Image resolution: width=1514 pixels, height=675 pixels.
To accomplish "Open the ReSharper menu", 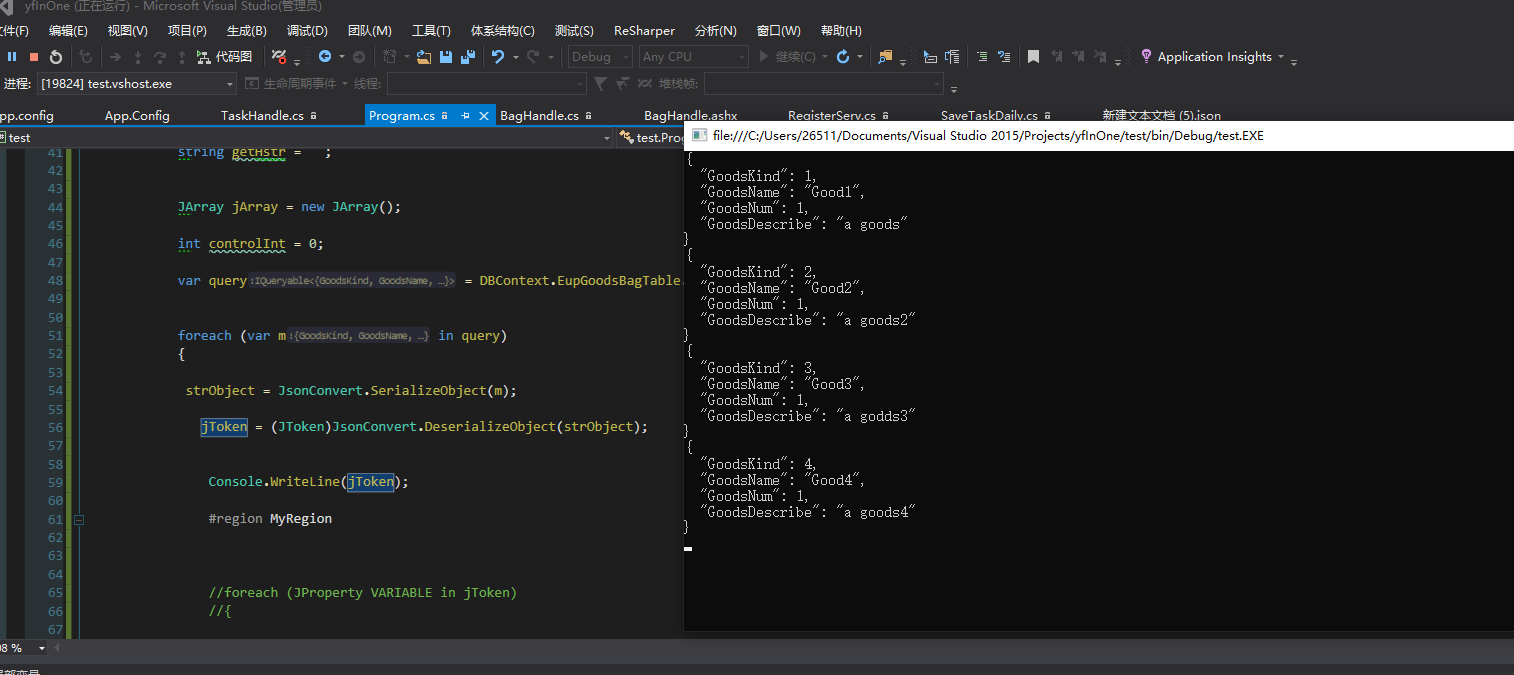I will [644, 31].
